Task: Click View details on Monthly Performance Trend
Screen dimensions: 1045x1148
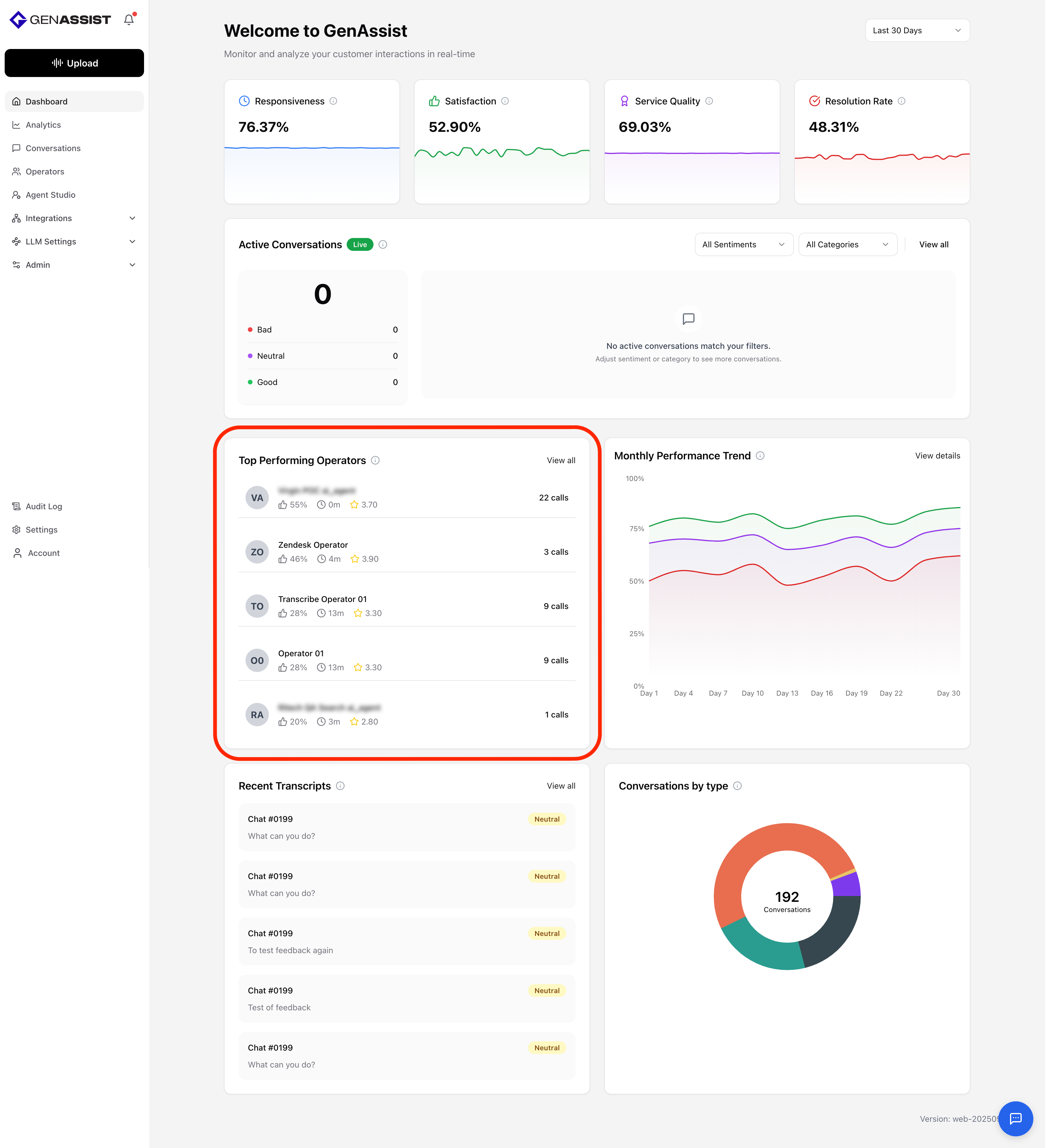Action: coord(937,456)
